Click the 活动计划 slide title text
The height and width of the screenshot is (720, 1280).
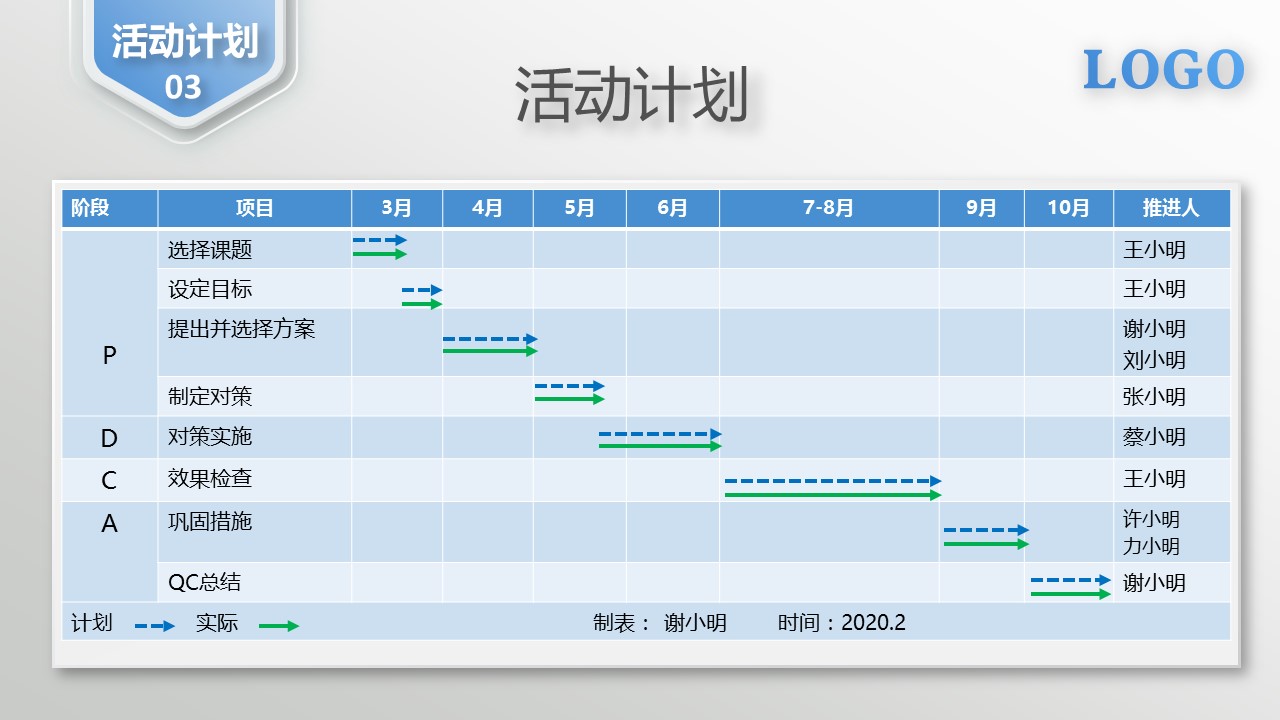click(x=632, y=96)
